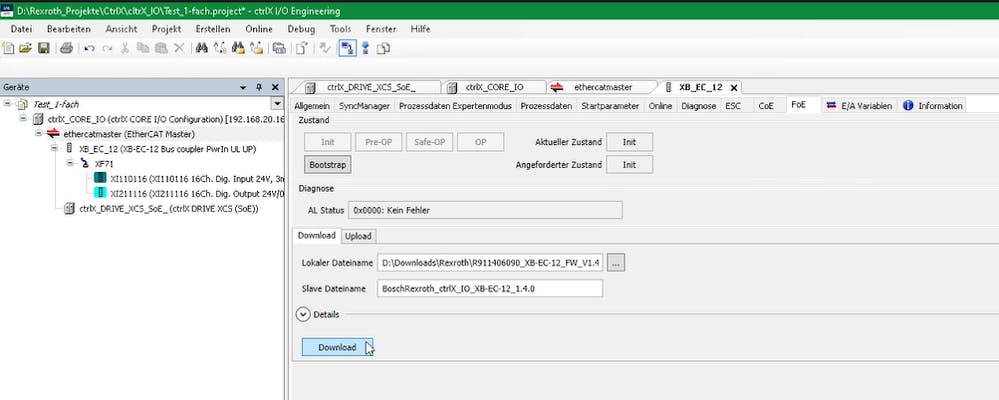The height and width of the screenshot is (400, 999).
Task: Open the Geräte panel dropdown arrow
Action: (x=243, y=87)
